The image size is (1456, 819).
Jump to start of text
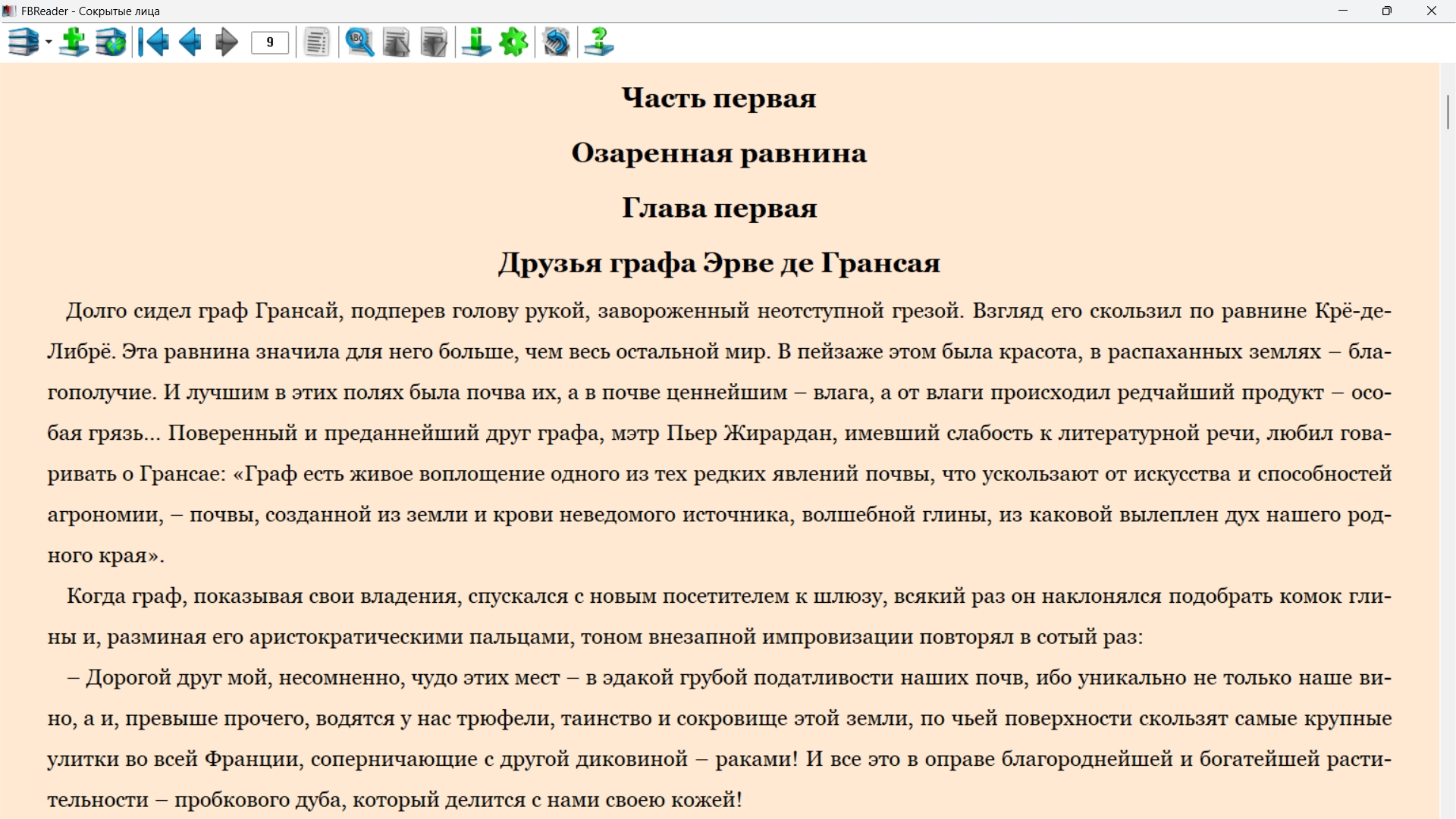tap(155, 42)
